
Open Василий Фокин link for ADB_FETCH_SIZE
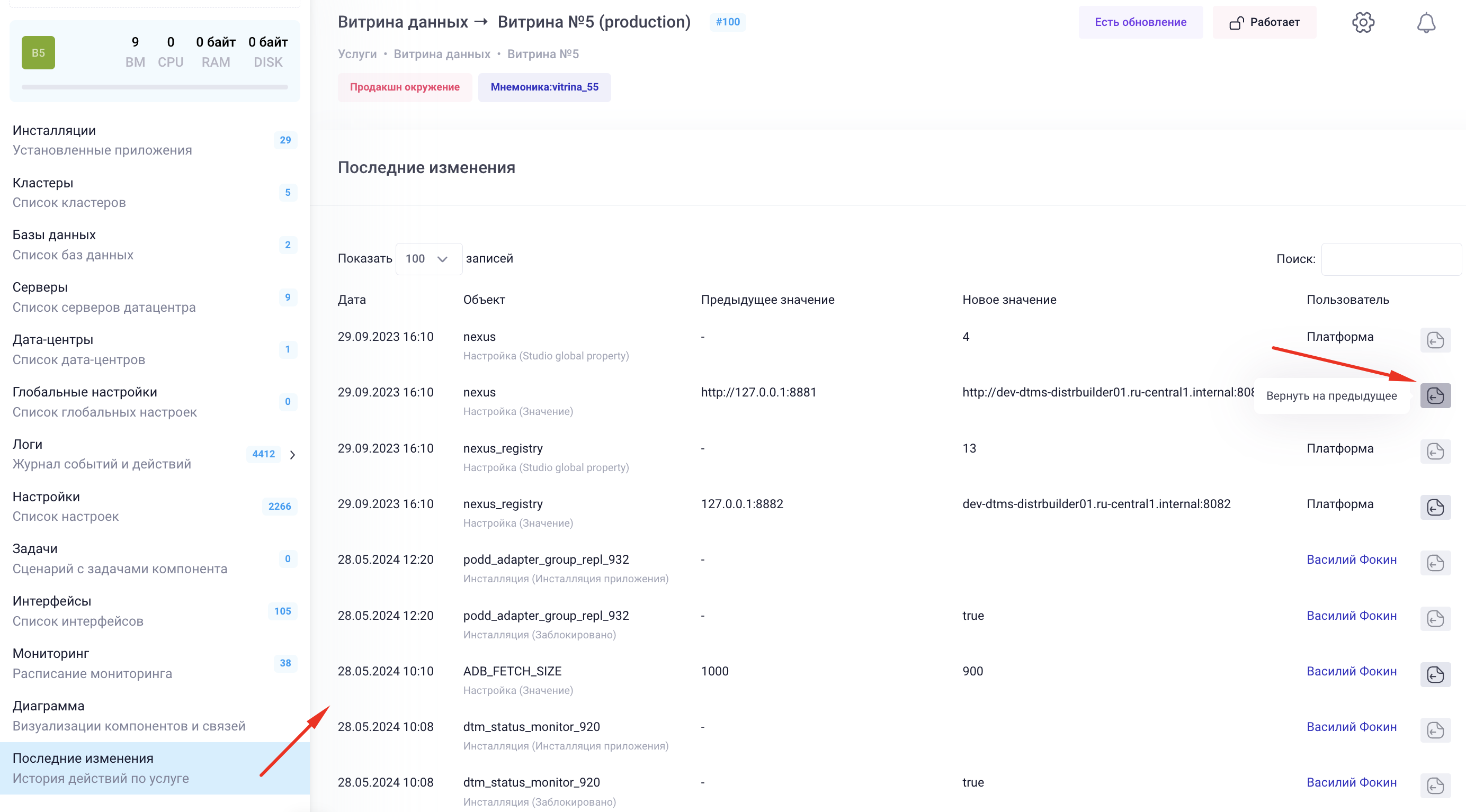(x=1351, y=671)
